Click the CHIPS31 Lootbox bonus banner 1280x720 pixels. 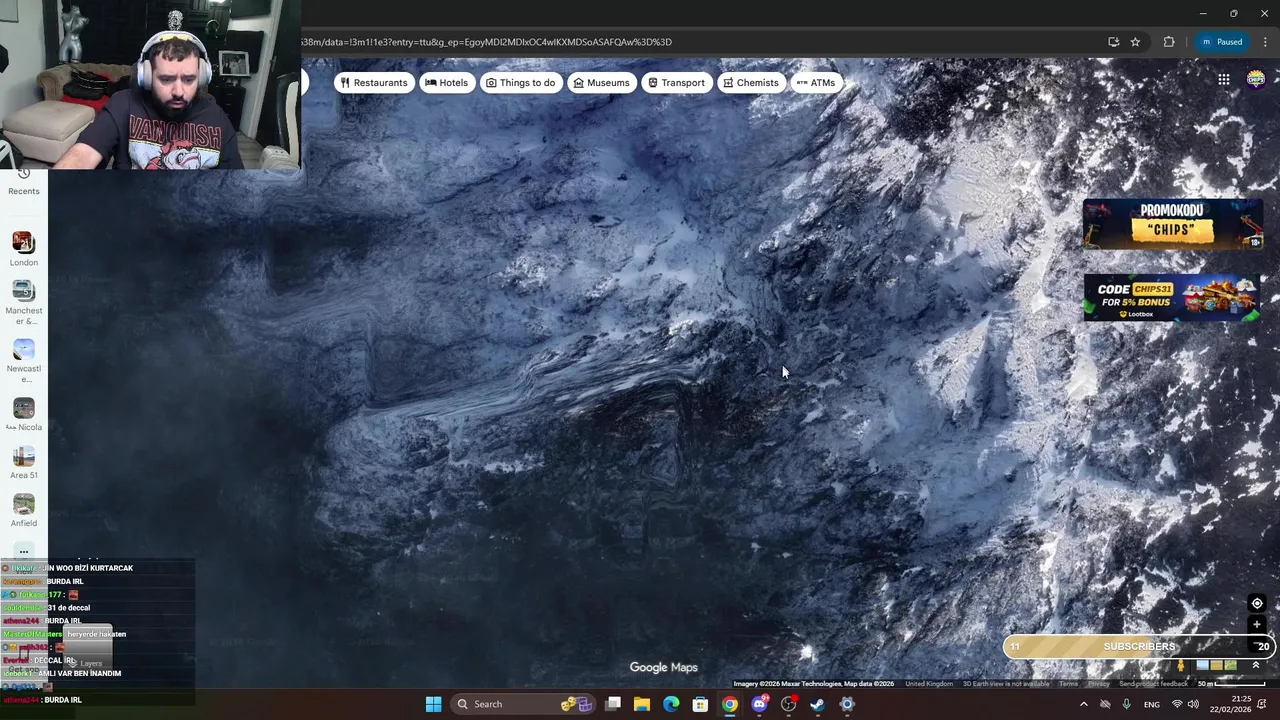coord(1172,298)
